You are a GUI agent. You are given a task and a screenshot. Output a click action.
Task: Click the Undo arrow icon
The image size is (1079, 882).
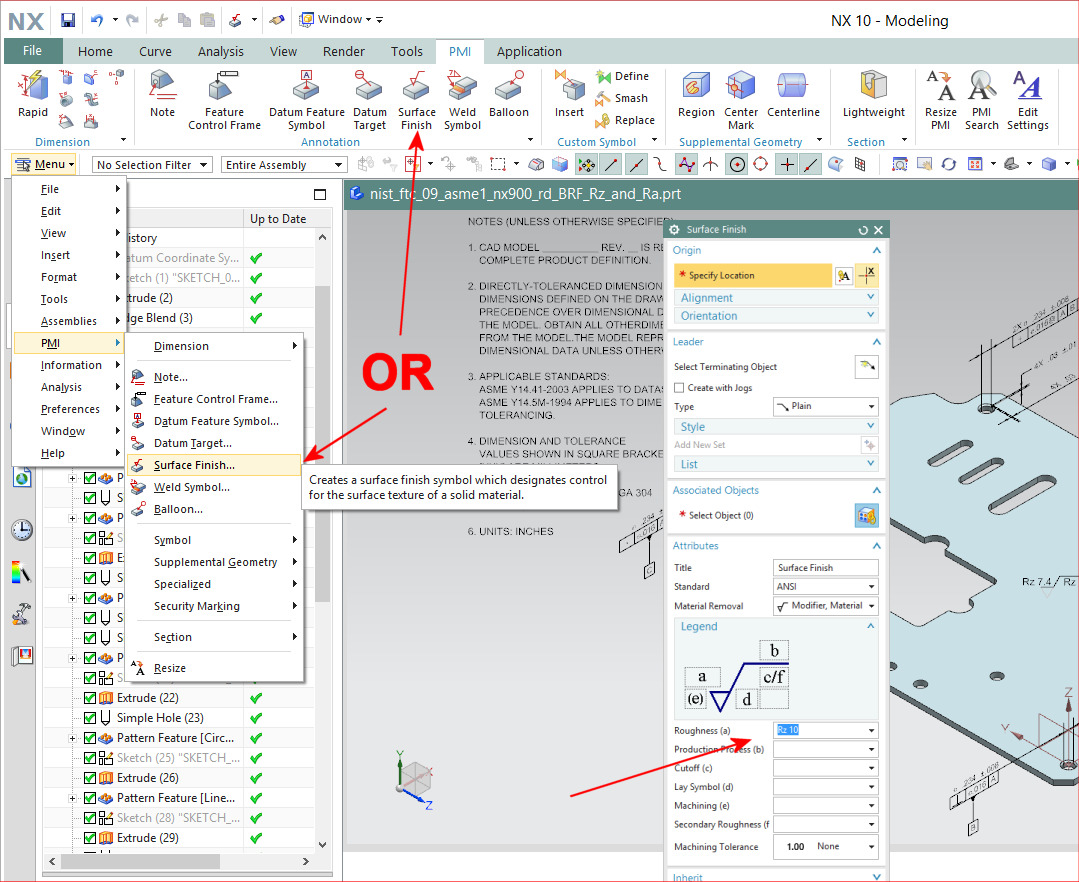coord(97,20)
